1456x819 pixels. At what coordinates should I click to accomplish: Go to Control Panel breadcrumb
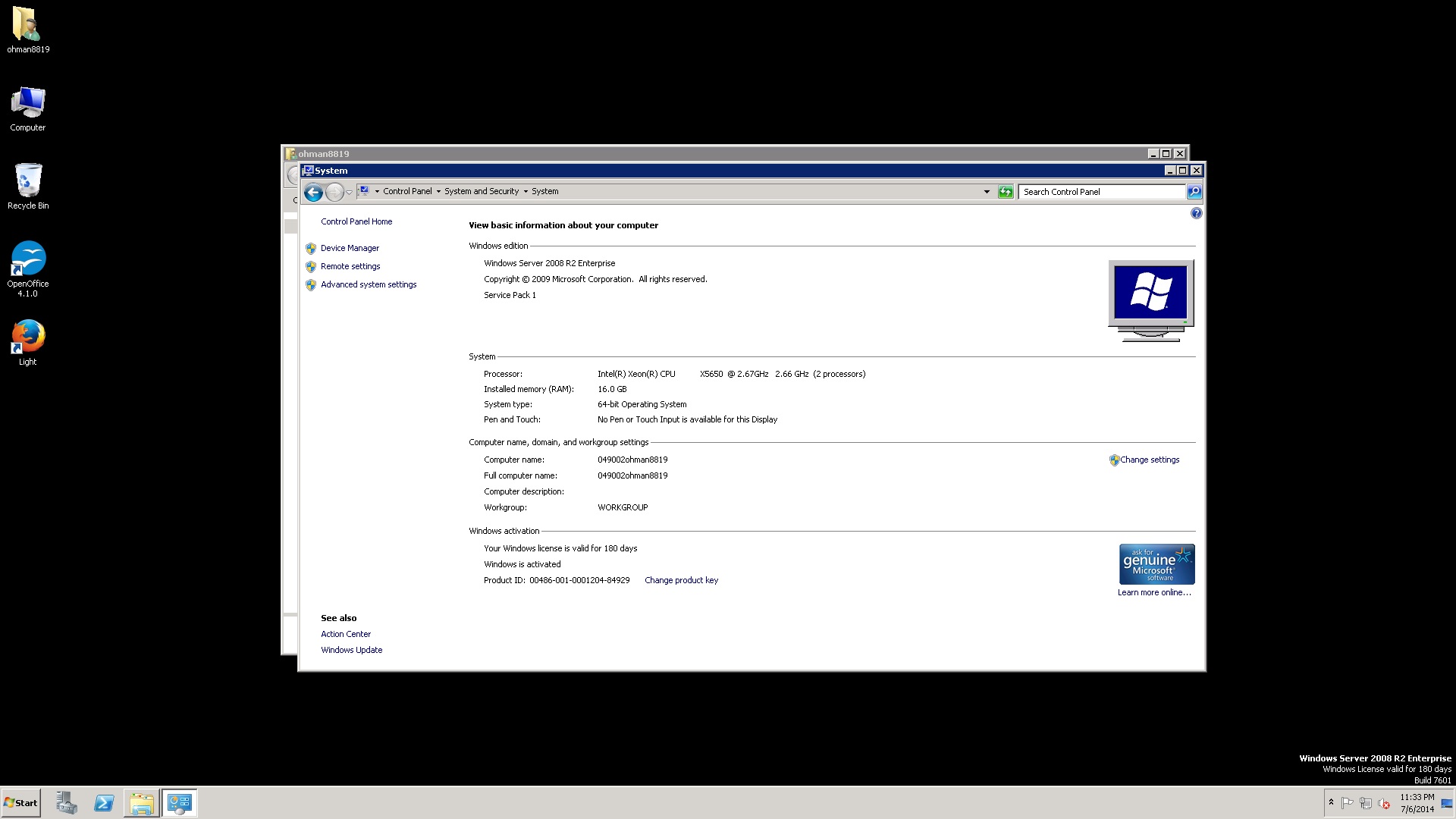click(407, 191)
